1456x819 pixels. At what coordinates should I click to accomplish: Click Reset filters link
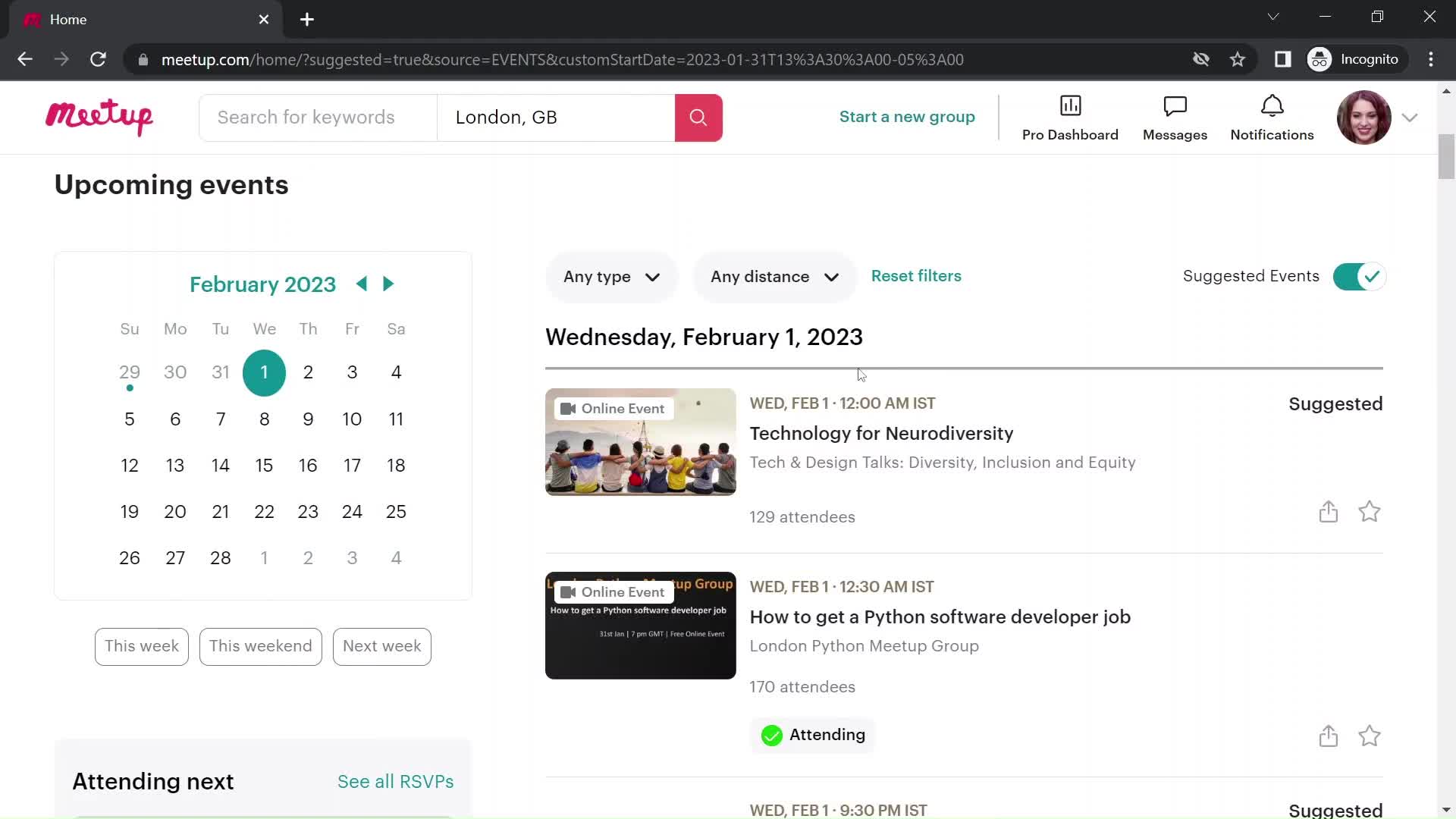[917, 275]
